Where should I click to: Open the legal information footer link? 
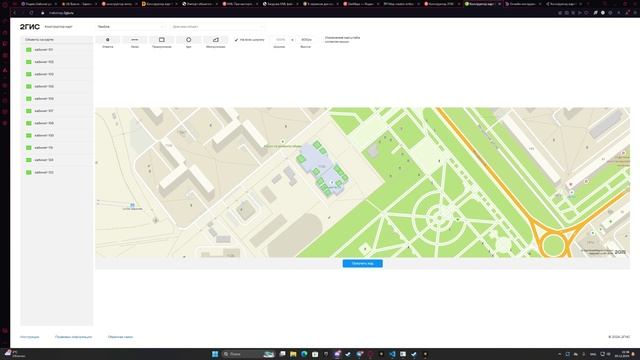point(73,337)
